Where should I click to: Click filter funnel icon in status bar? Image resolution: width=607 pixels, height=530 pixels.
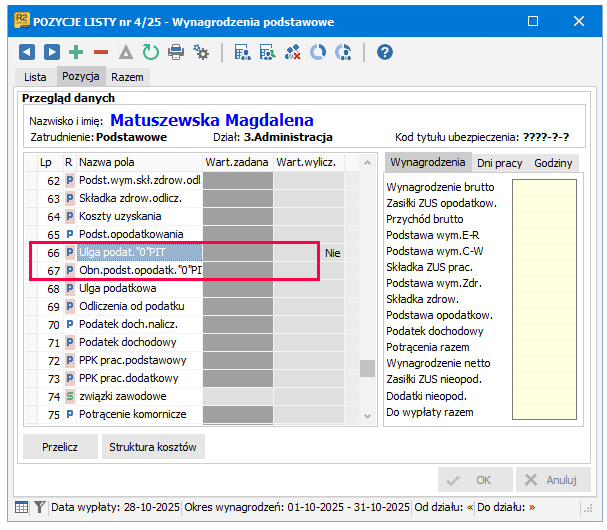pos(39,507)
